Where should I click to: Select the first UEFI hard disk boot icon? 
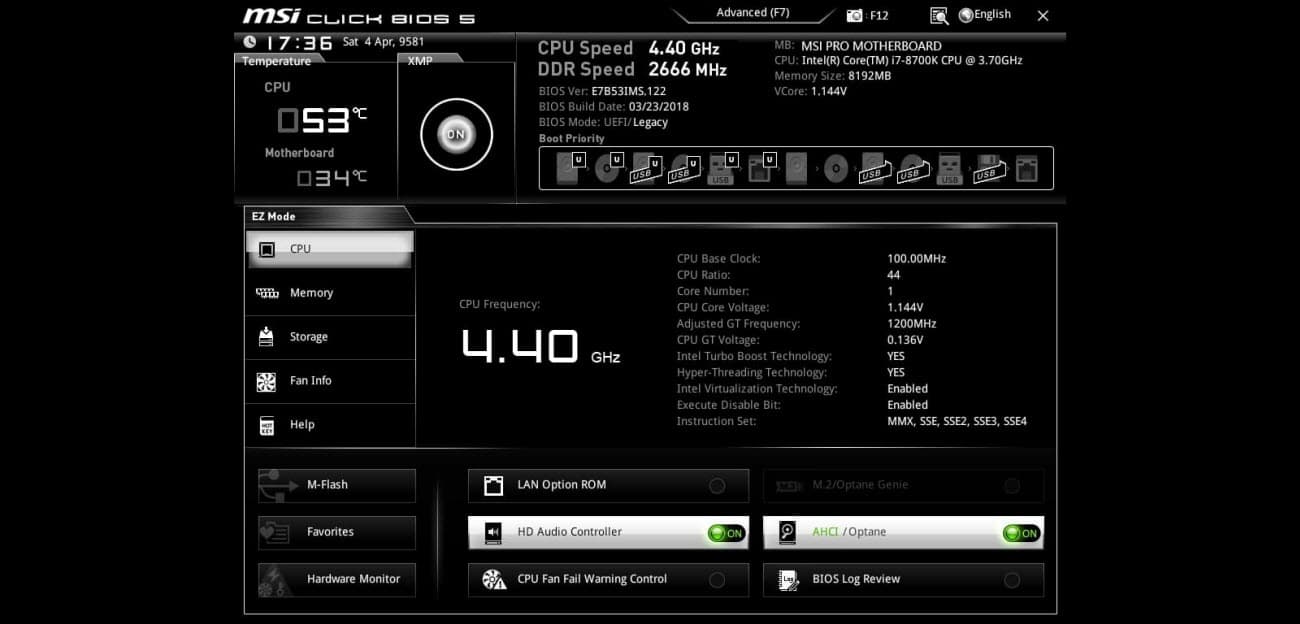569,168
